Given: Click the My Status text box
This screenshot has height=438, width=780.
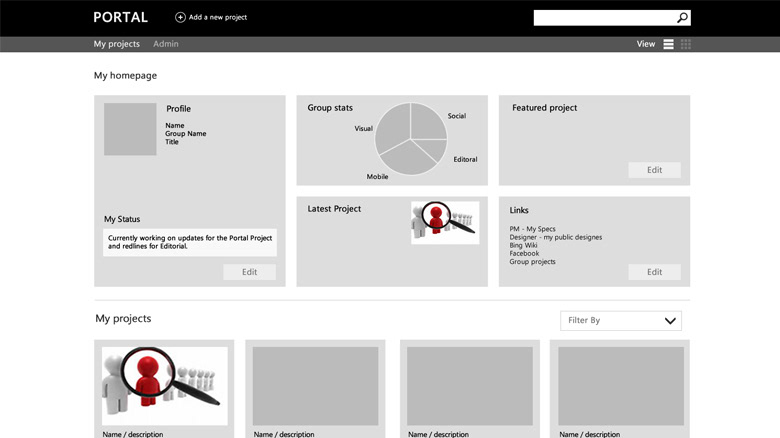Looking at the screenshot, I should 190,242.
